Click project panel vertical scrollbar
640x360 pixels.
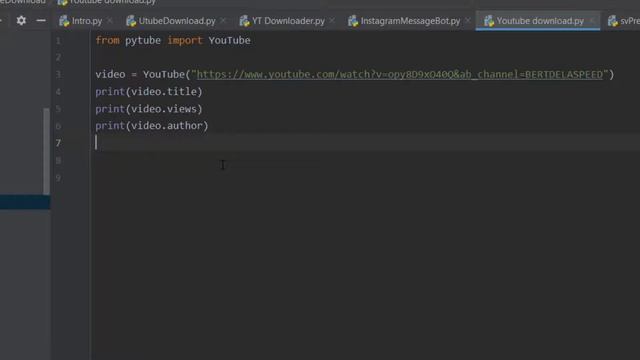pyautogui.click(x=47, y=151)
